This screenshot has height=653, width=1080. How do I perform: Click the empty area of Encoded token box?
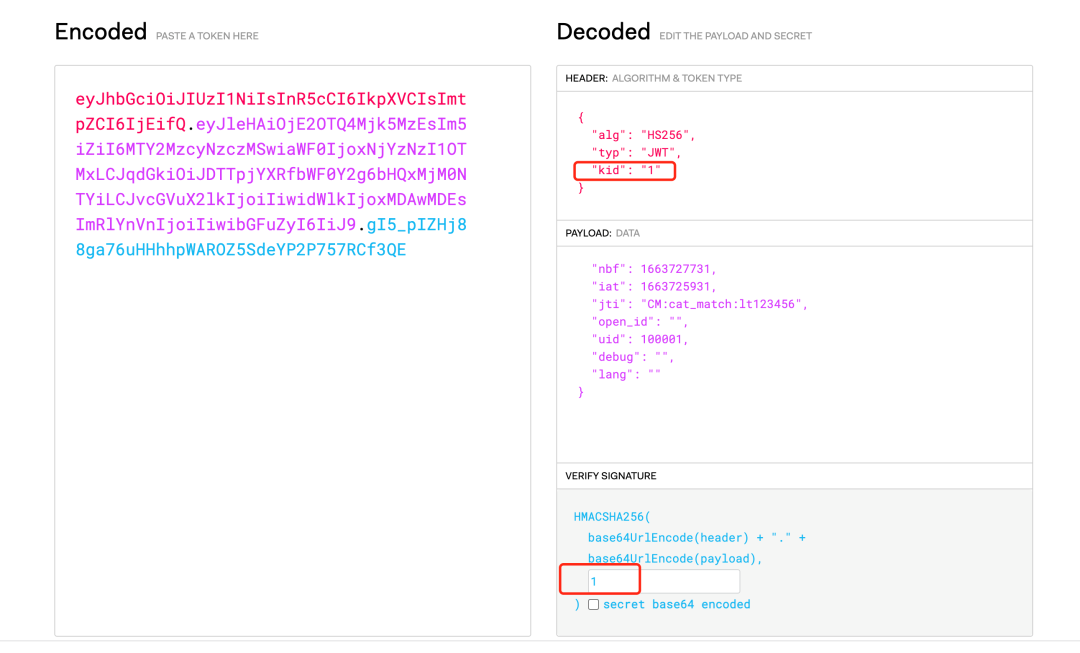tap(292, 450)
